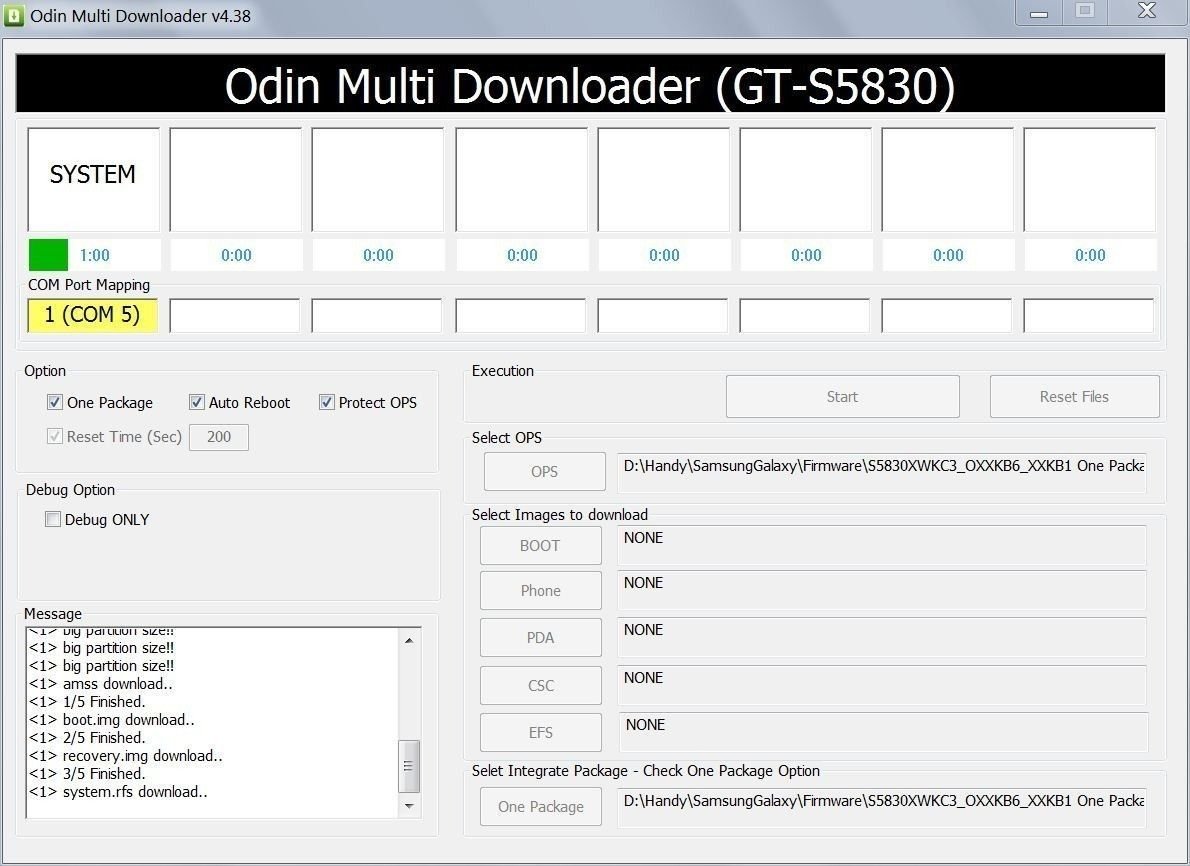Click the 'boot.img download..' log line
Image resolution: width=1190 pixels, height=866 pixels.
pos(112,720)
